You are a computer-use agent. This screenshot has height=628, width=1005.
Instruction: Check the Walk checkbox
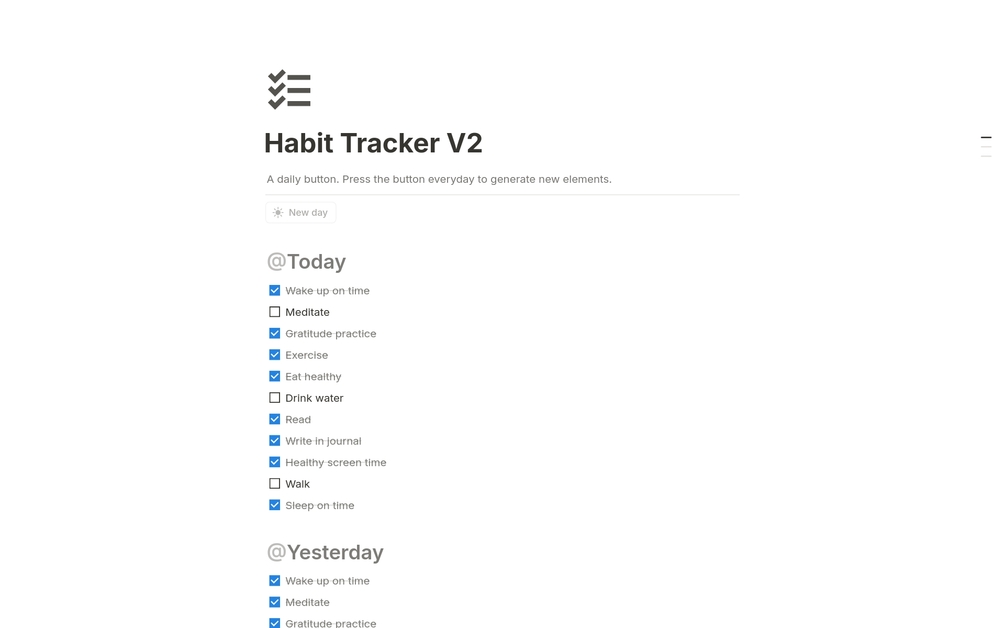pos(275,483)
